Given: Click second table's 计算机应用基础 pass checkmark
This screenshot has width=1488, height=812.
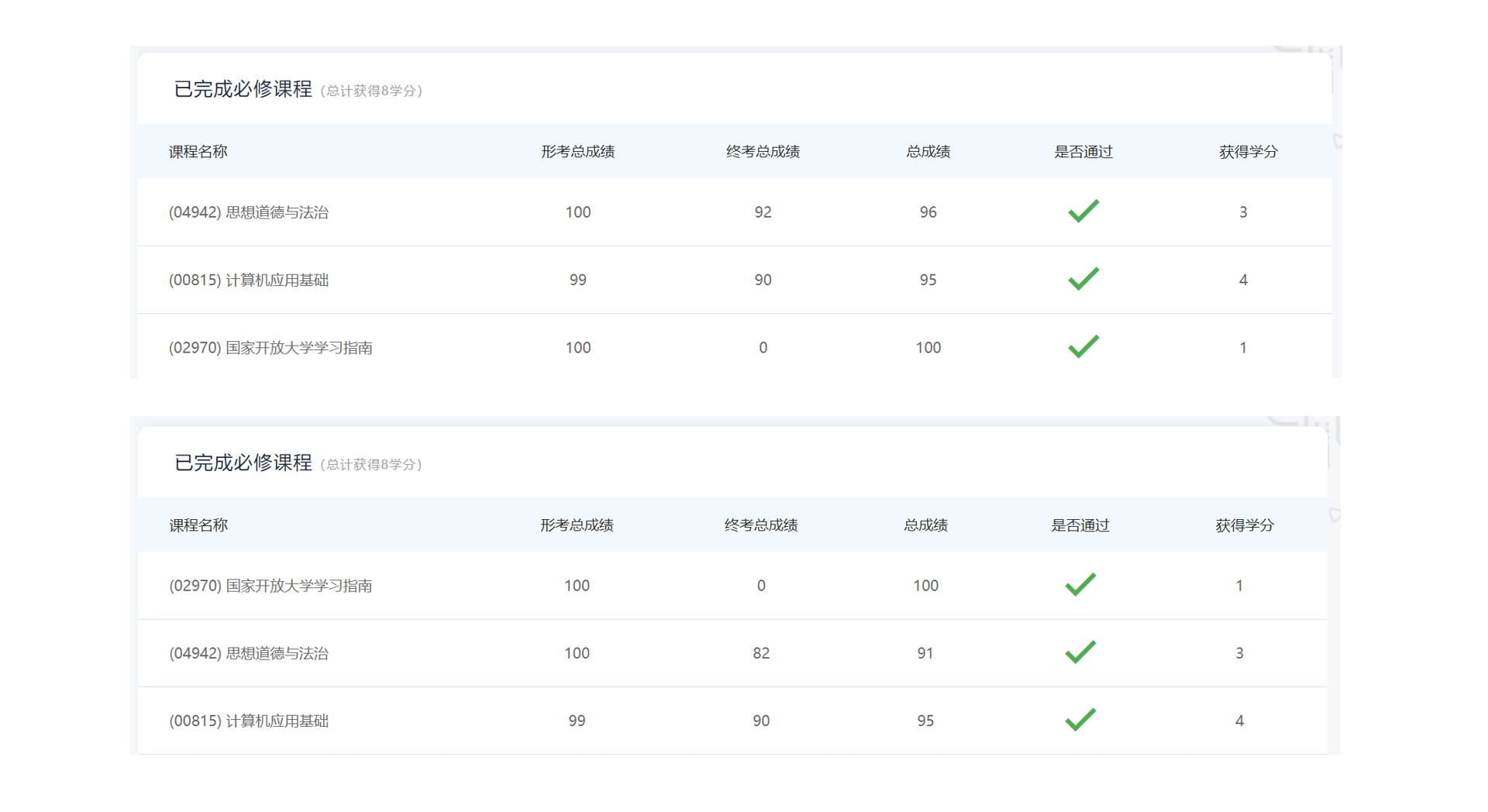Looking at the screenshot, I should (1080, 720).
